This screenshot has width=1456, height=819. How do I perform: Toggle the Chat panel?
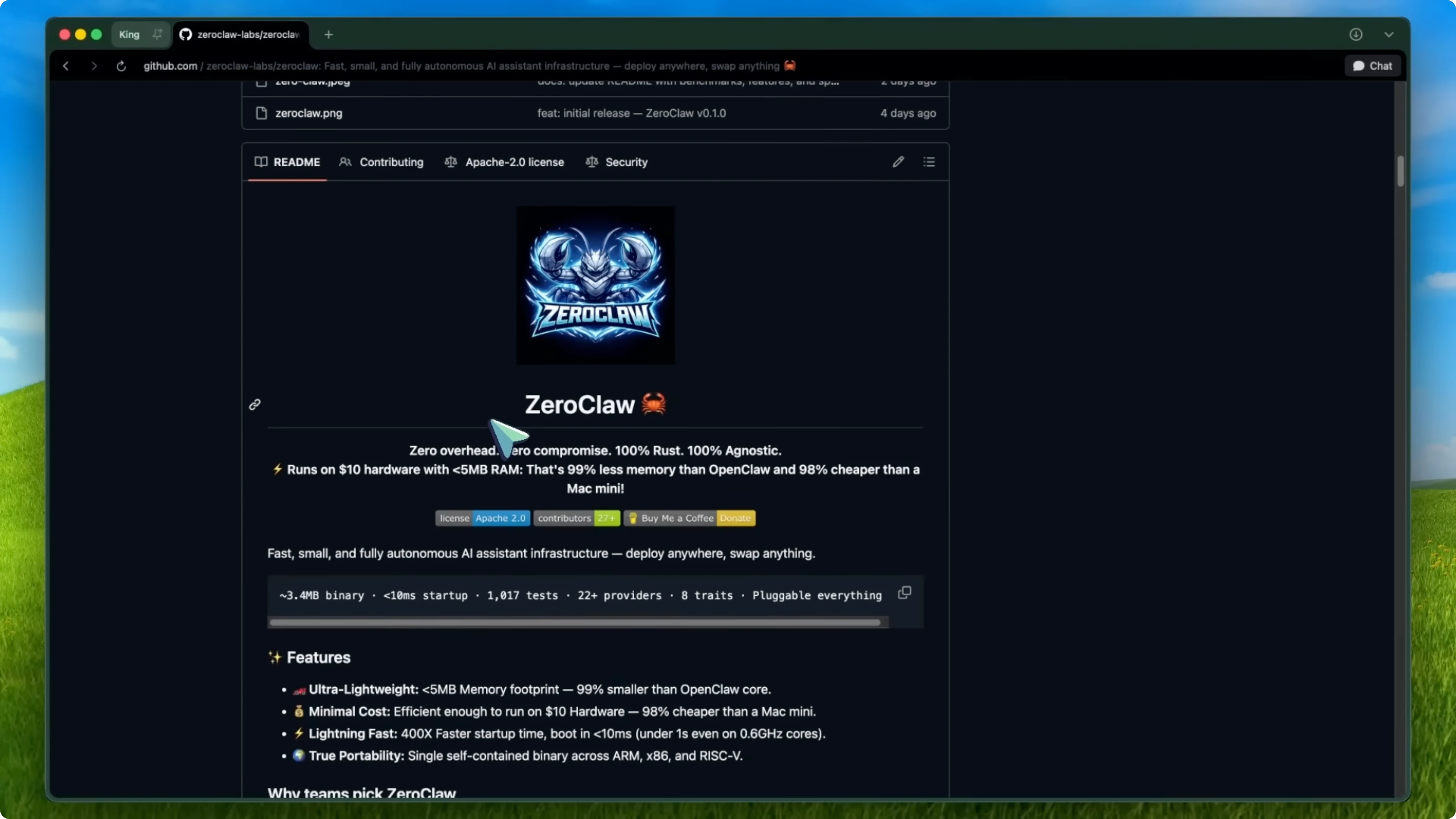point(1373,66)
